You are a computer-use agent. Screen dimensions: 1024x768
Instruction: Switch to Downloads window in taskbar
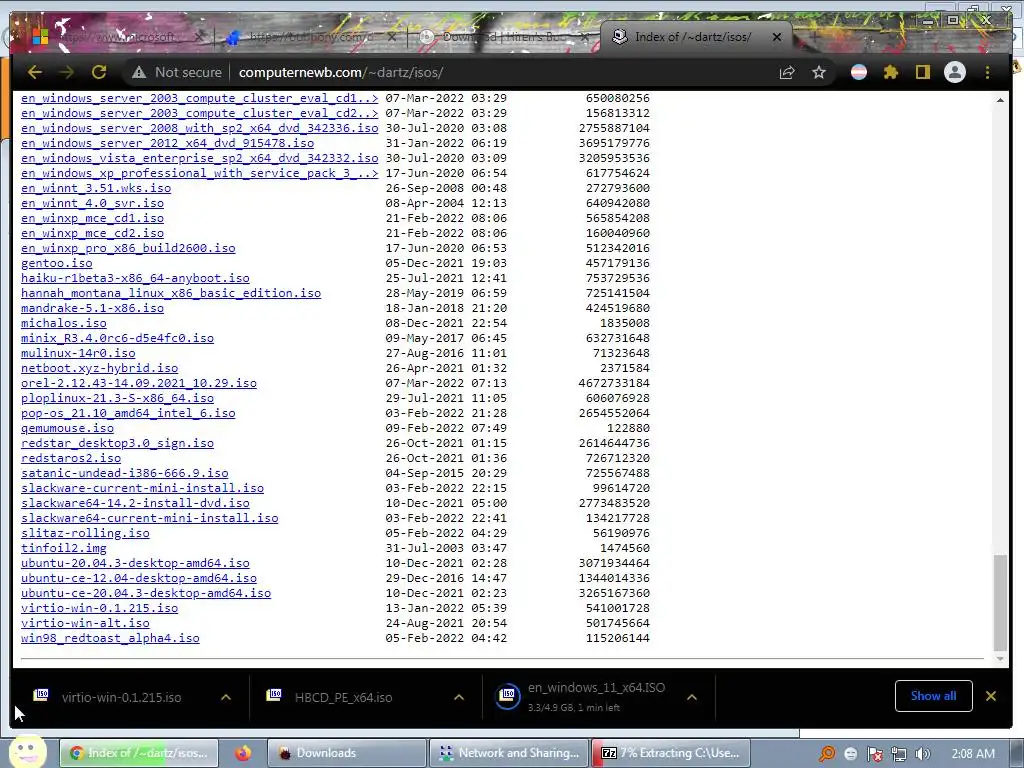pos(347,753)
